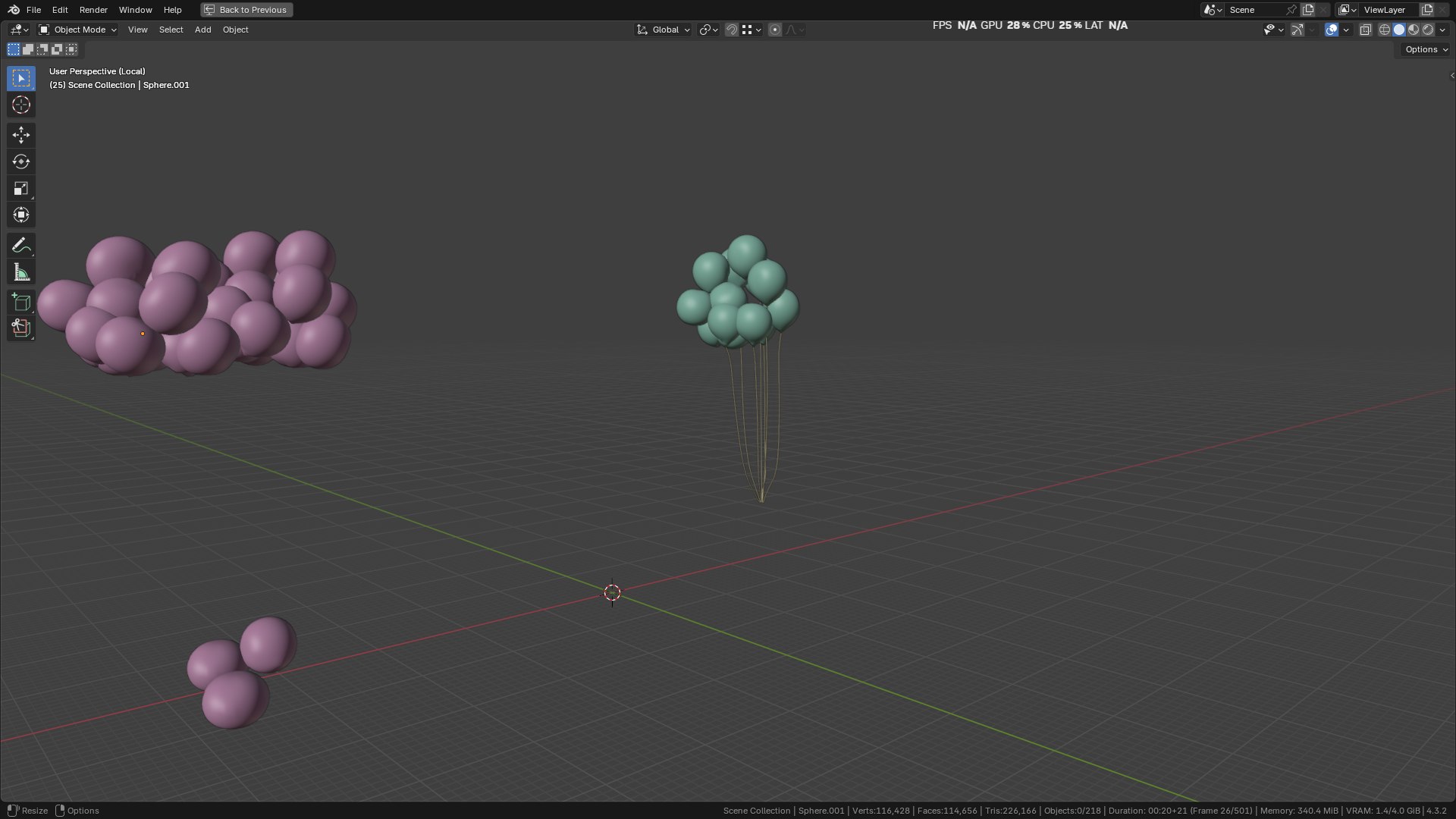Toggle X-Ray mode

pos(1365,30)
